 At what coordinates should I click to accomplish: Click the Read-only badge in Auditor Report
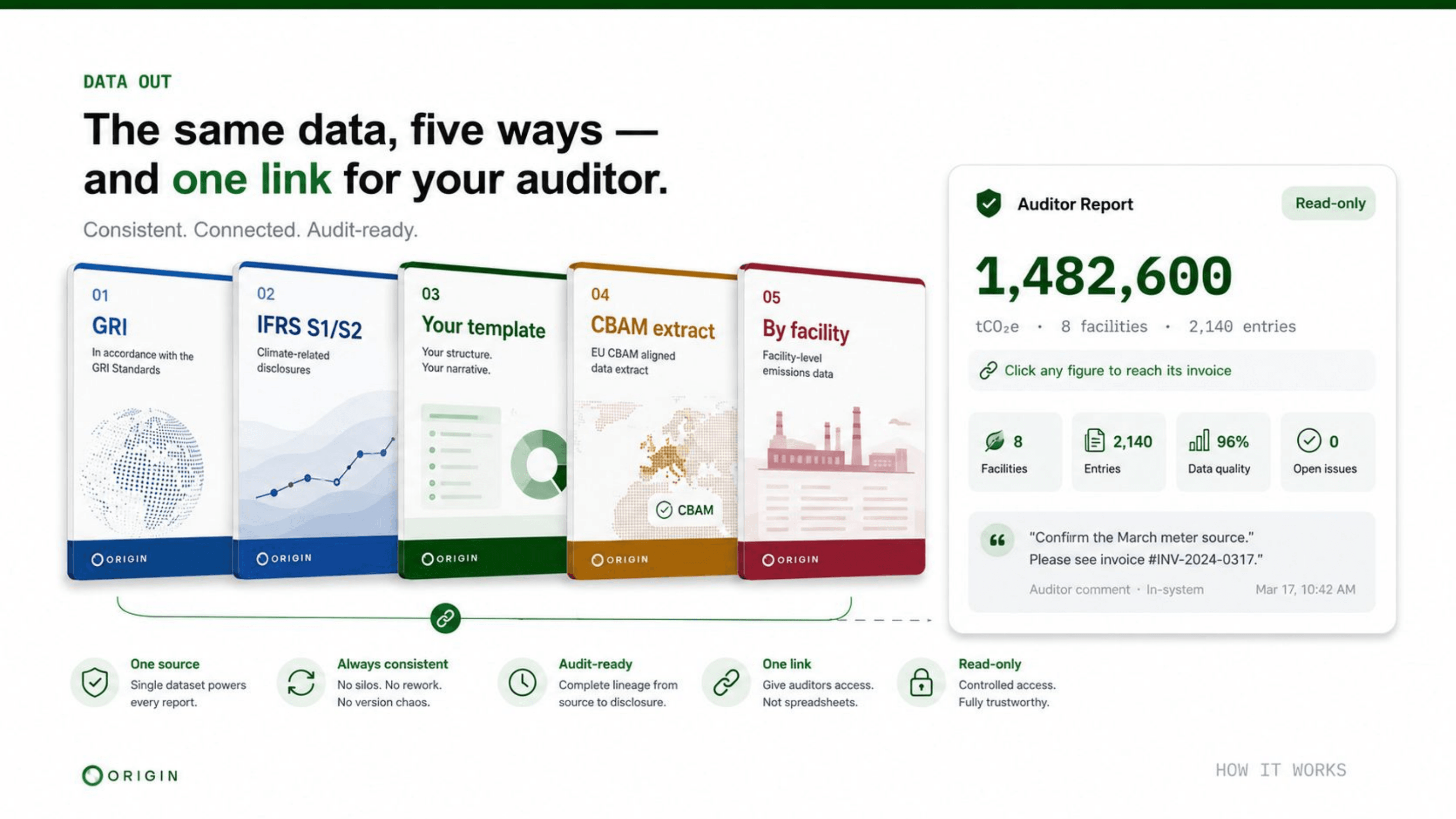[x=1329, y=203]
